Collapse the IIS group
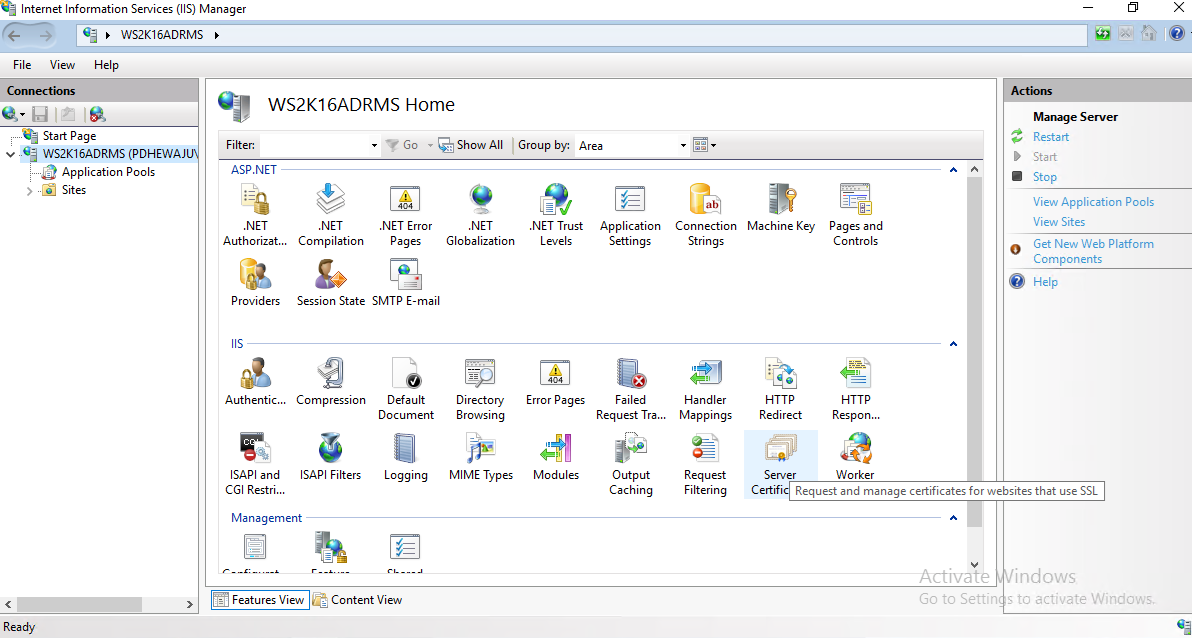The image size is (1192, 638). tap(953, 344)
